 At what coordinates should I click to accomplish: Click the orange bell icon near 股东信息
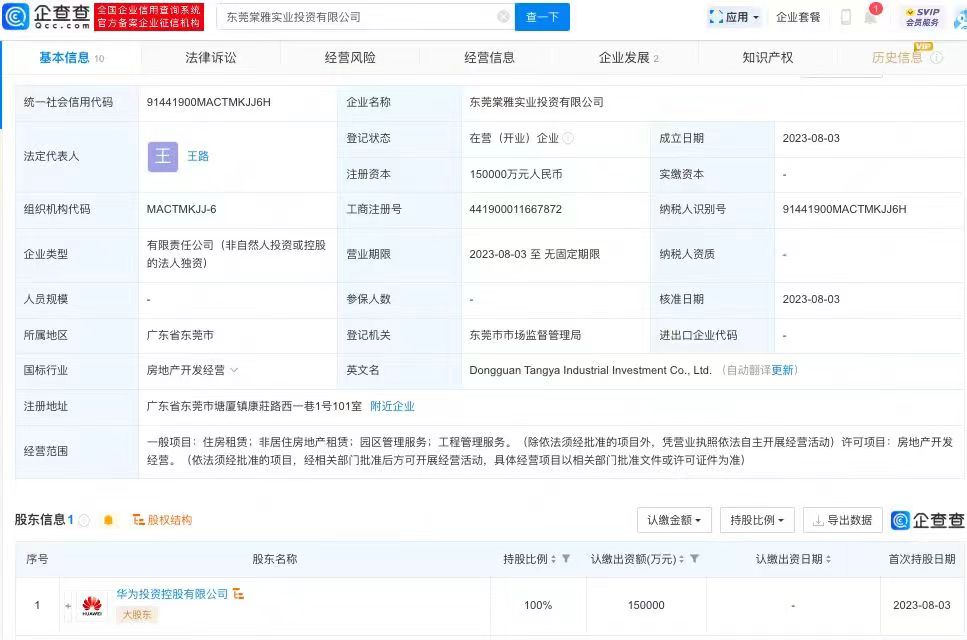point(109,520)
